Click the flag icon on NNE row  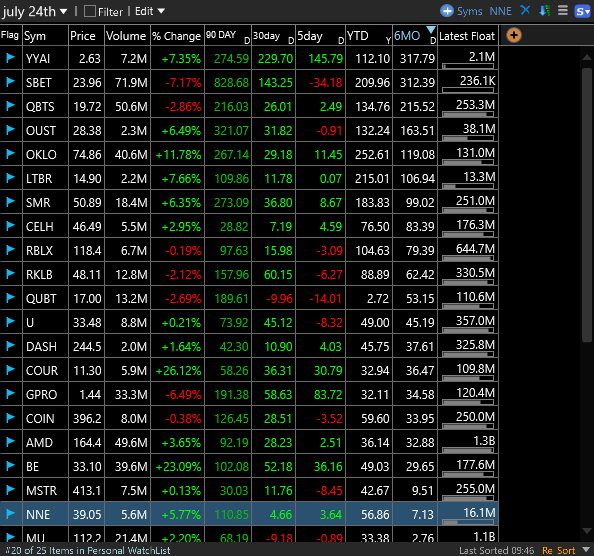[x=11, y=514]
